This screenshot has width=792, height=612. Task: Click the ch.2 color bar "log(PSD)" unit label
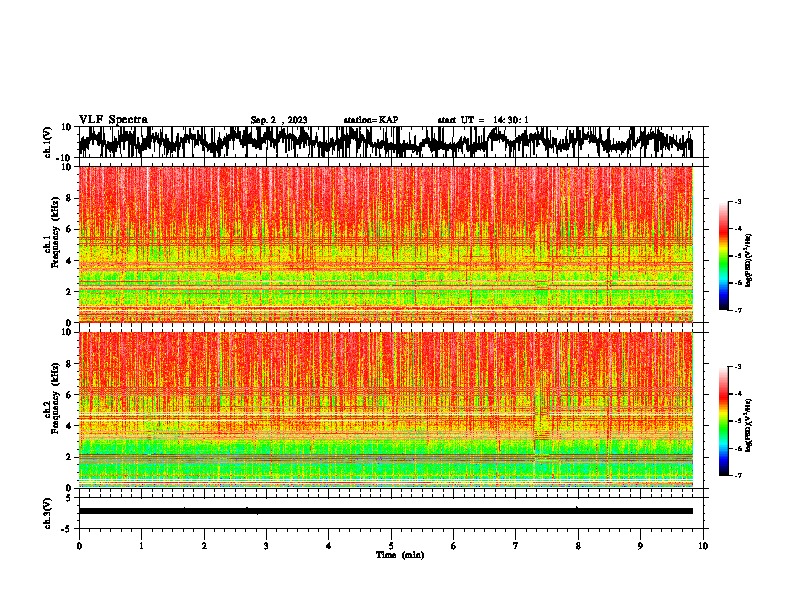click(x=748, y=426)
